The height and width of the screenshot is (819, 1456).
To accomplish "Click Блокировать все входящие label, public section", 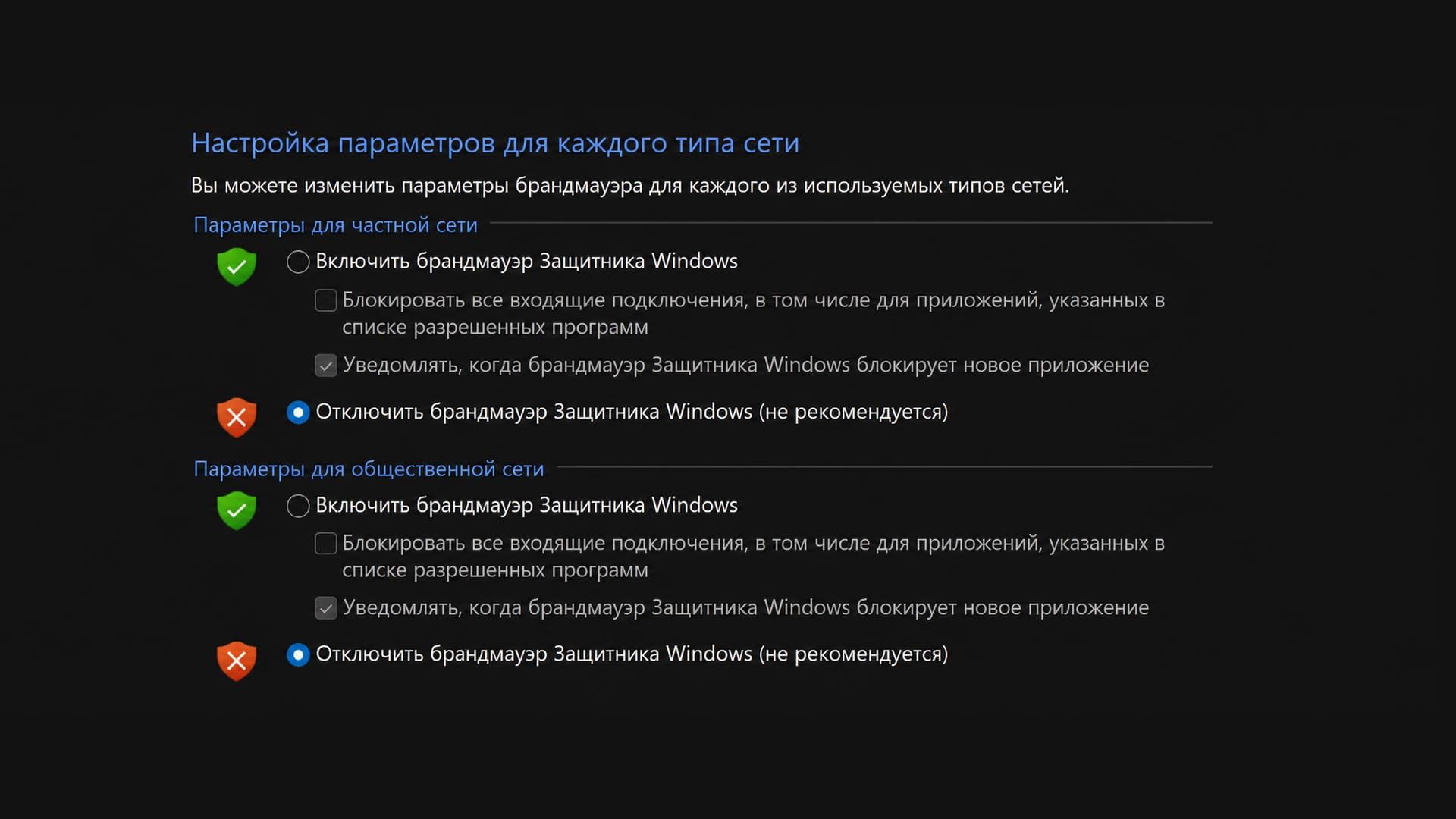I will 753,556.
